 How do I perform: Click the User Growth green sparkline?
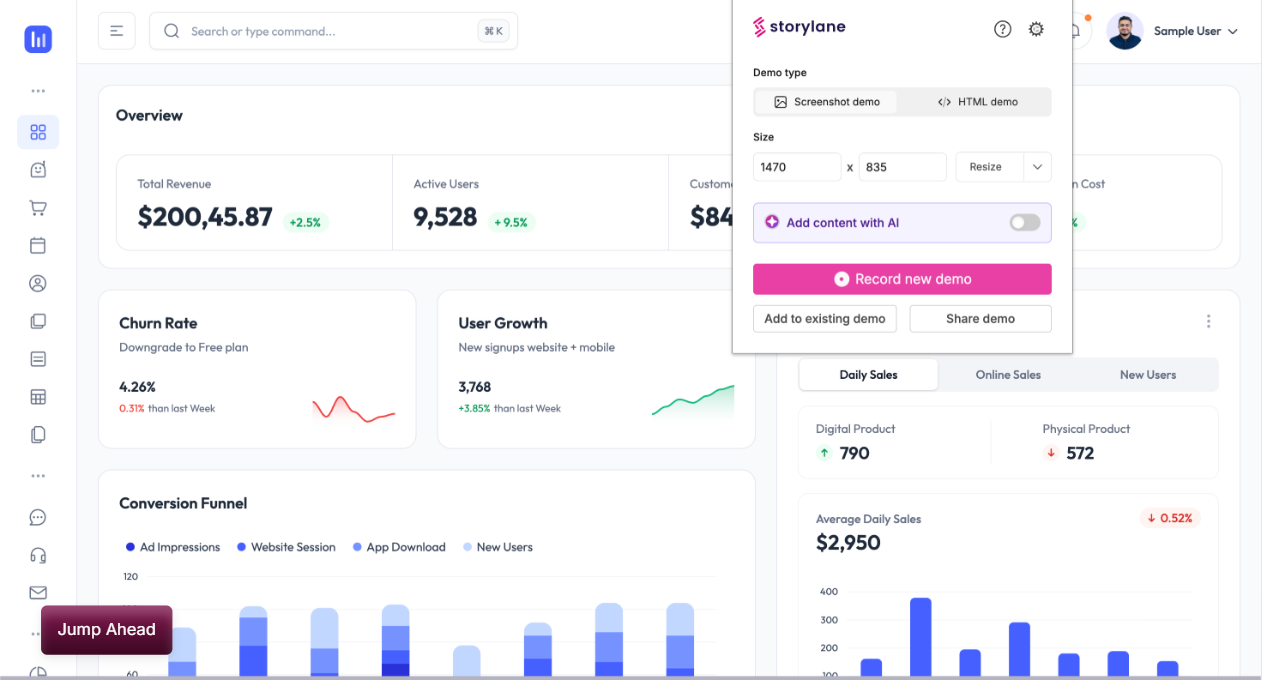[x=693, y=401]
